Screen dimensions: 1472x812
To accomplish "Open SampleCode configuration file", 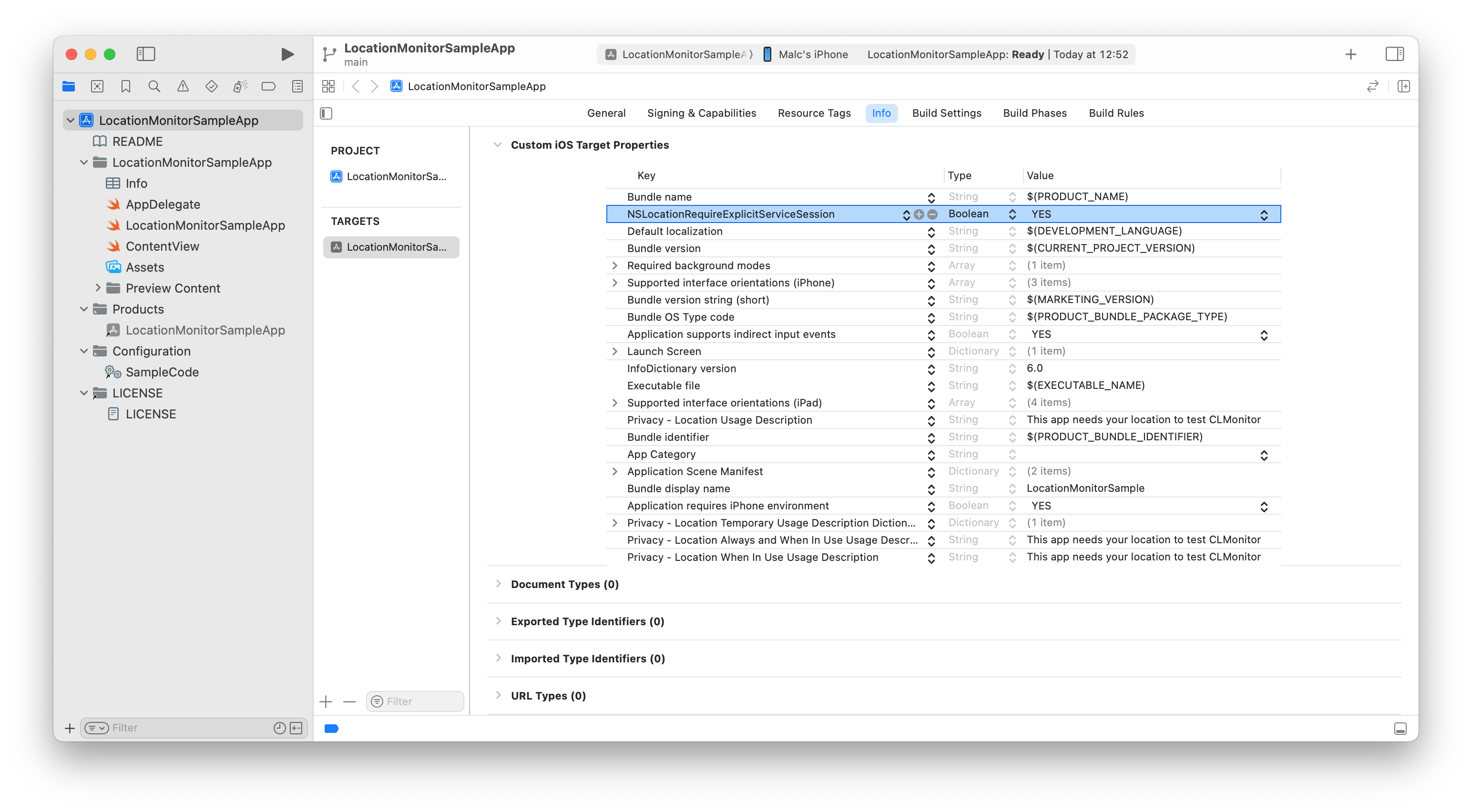I will point(162,372).
